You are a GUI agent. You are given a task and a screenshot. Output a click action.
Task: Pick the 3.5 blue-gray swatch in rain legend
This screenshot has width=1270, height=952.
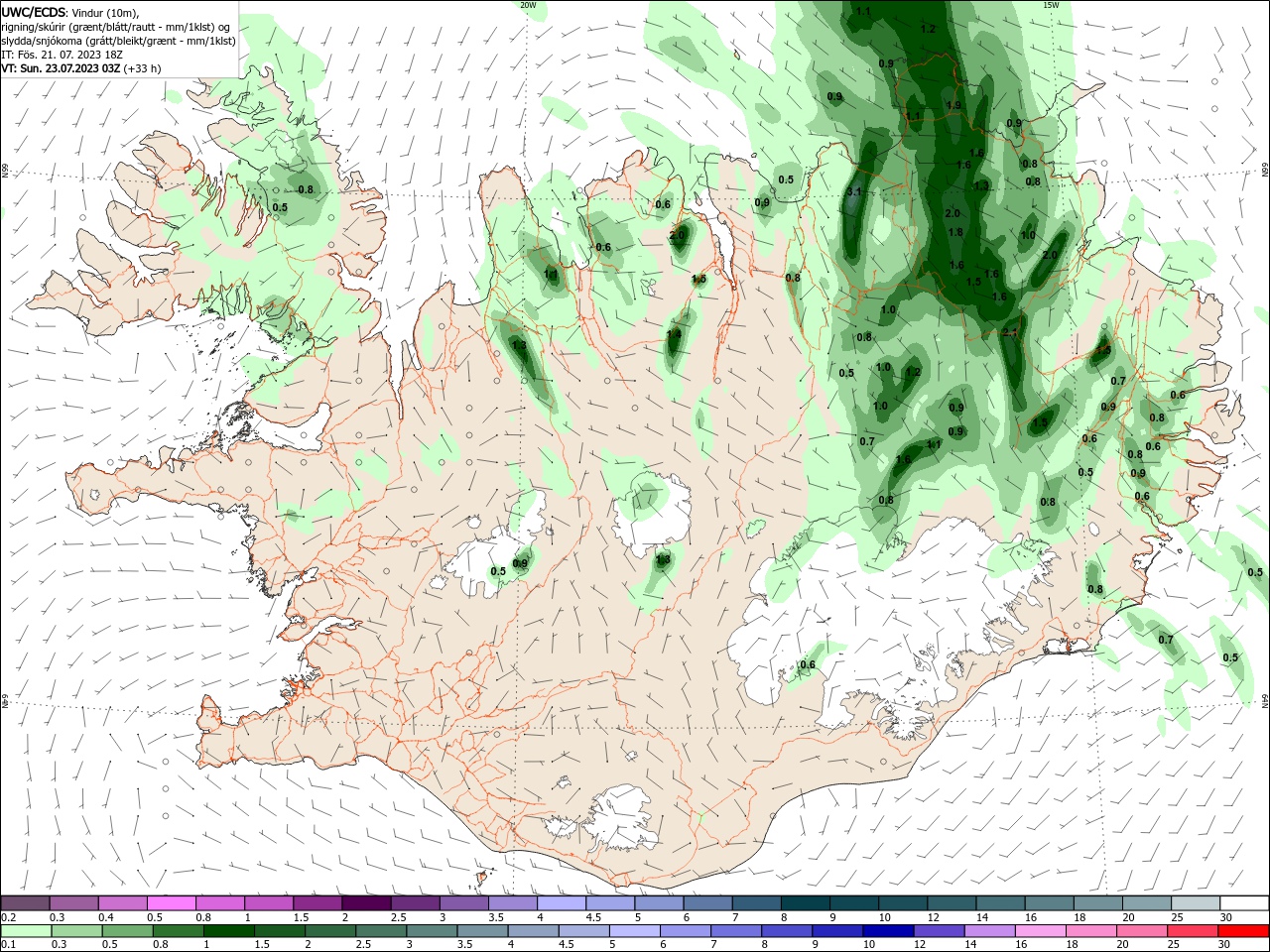pos(481,931)
